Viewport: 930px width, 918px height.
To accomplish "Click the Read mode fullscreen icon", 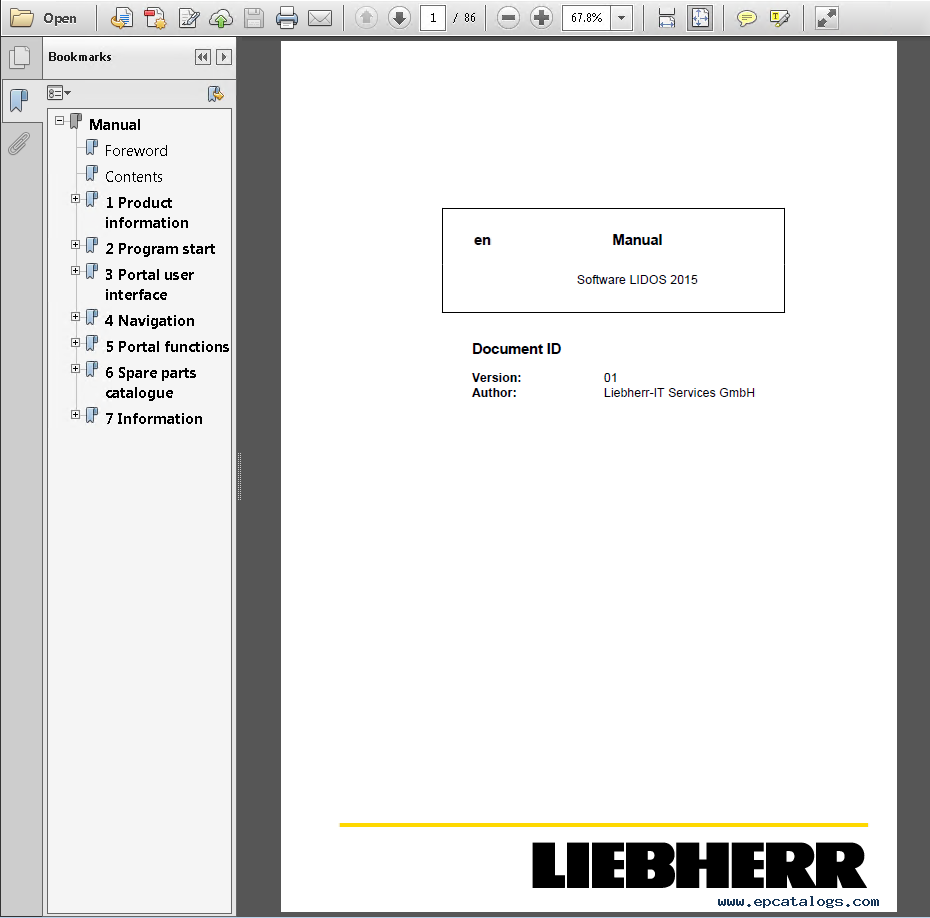I will pyautogui.click(x=826, y=18).
